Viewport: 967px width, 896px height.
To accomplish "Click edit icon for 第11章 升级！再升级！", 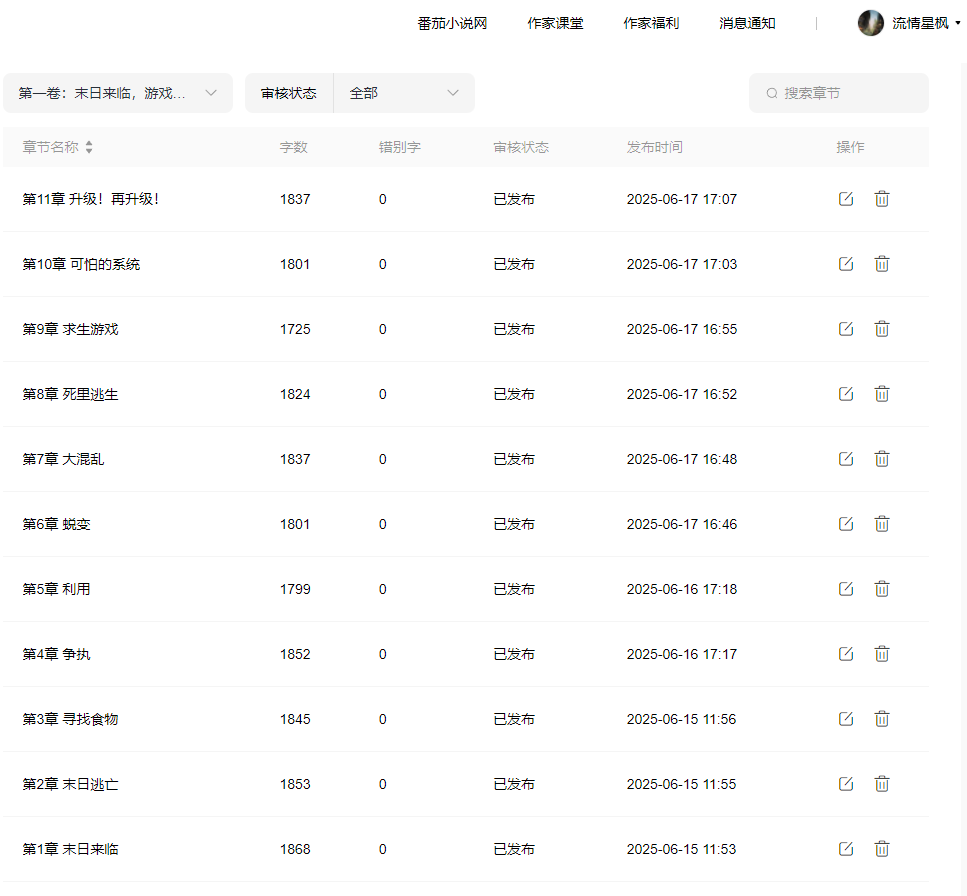I will coord(846,199).
